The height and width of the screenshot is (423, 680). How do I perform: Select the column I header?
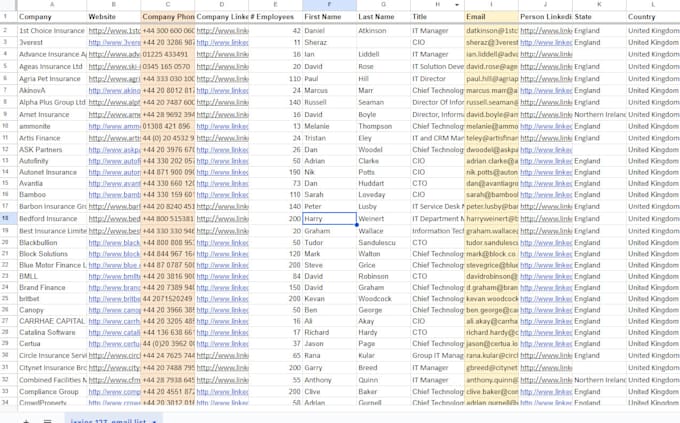click(491, 5)
